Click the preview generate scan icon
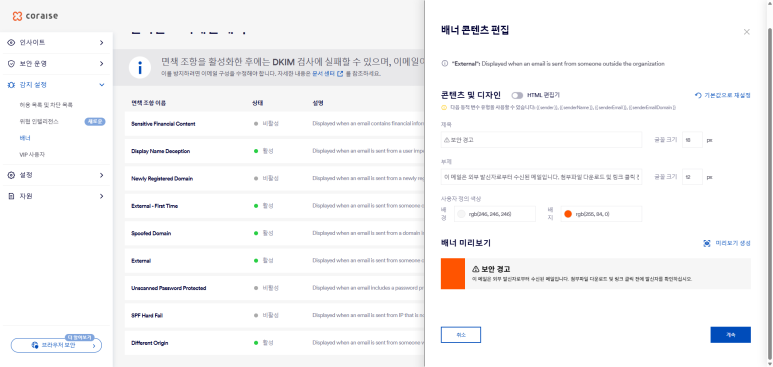773x367 pixels. click(707, 243)
